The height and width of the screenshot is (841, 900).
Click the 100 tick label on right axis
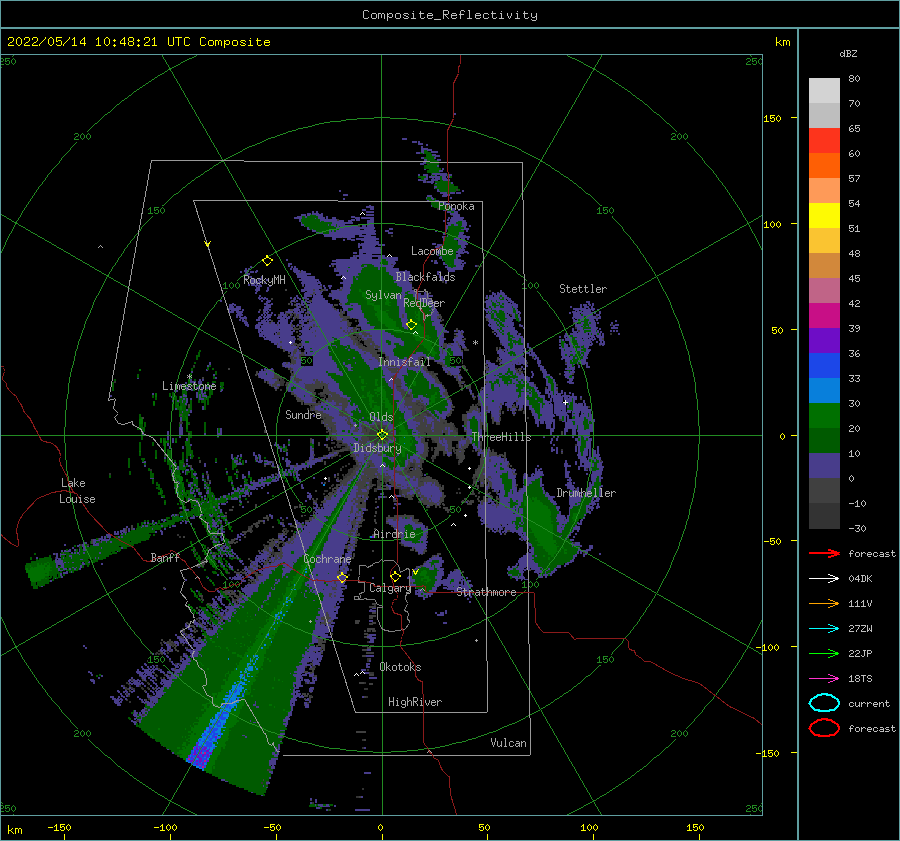[x=772, y=224]
